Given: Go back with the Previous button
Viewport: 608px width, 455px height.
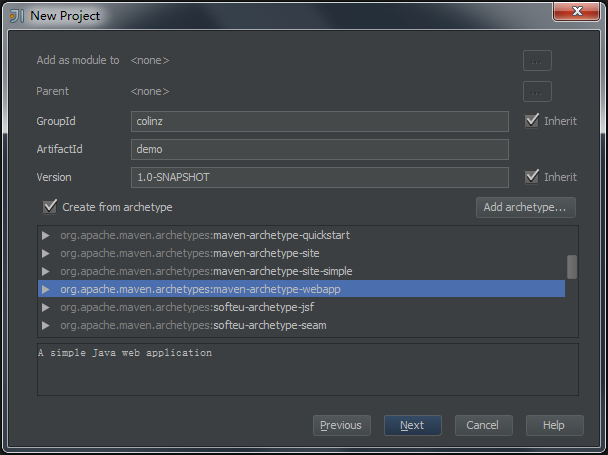Looking at the screenshot, I should [x=341, y=425].
